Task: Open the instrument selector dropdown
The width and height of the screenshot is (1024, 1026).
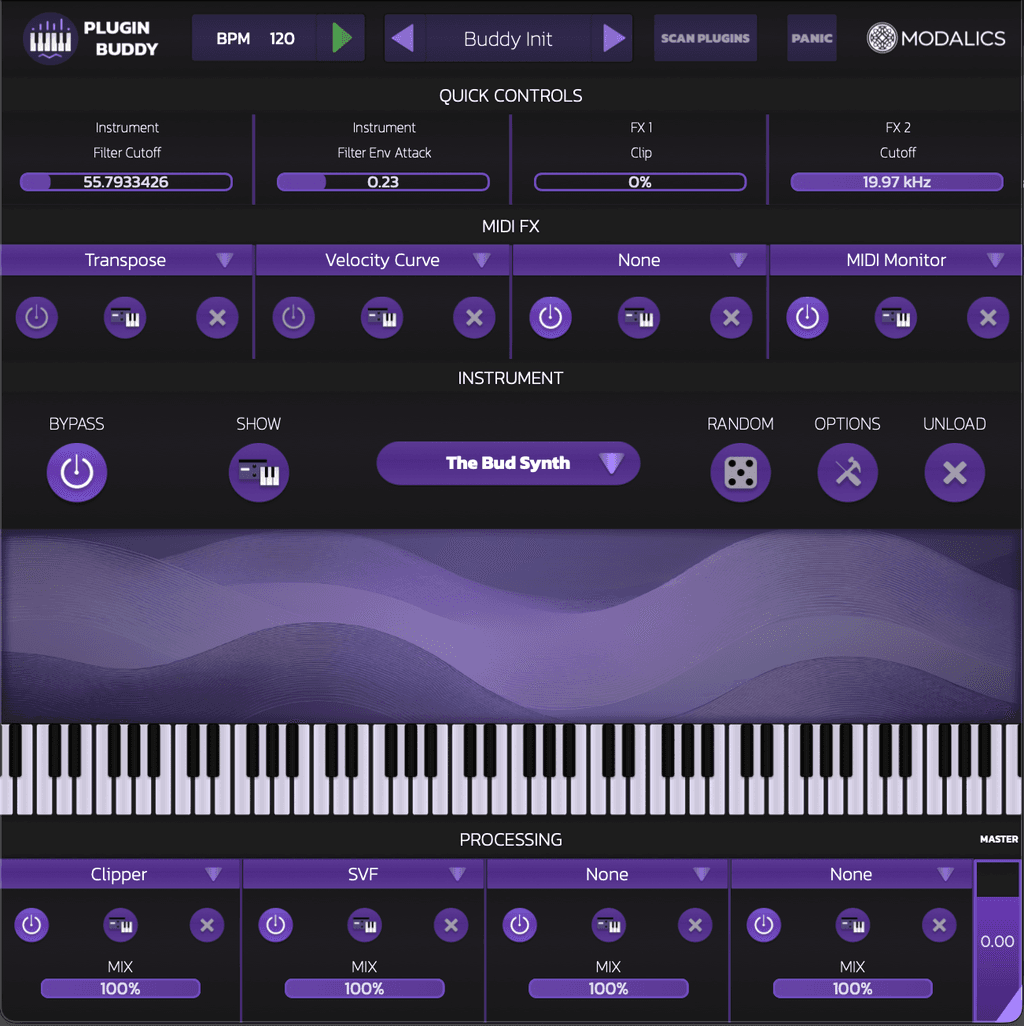Action: pyautogui.click(x=507, y=463)
